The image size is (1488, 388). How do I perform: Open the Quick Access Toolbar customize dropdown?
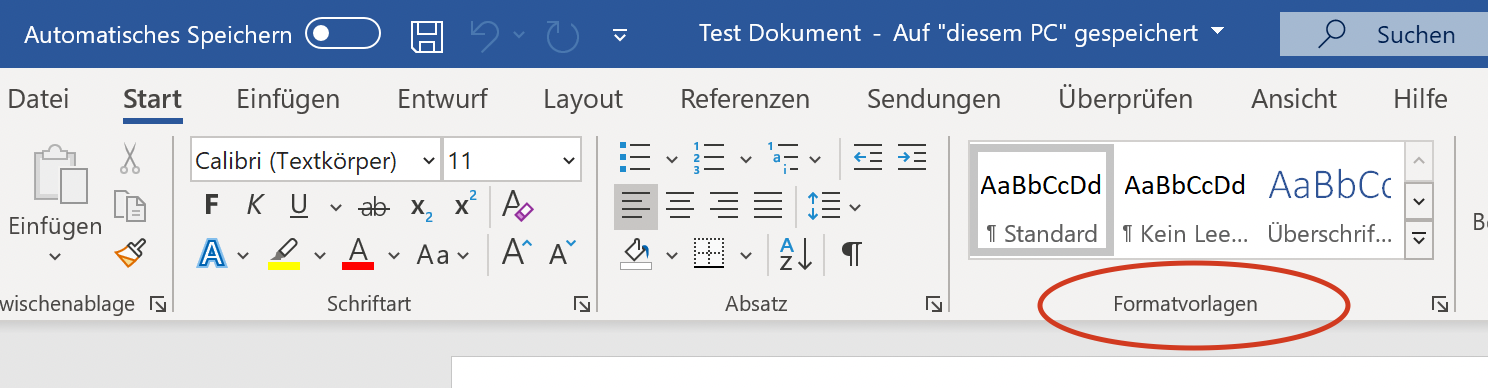coord(619,35)
